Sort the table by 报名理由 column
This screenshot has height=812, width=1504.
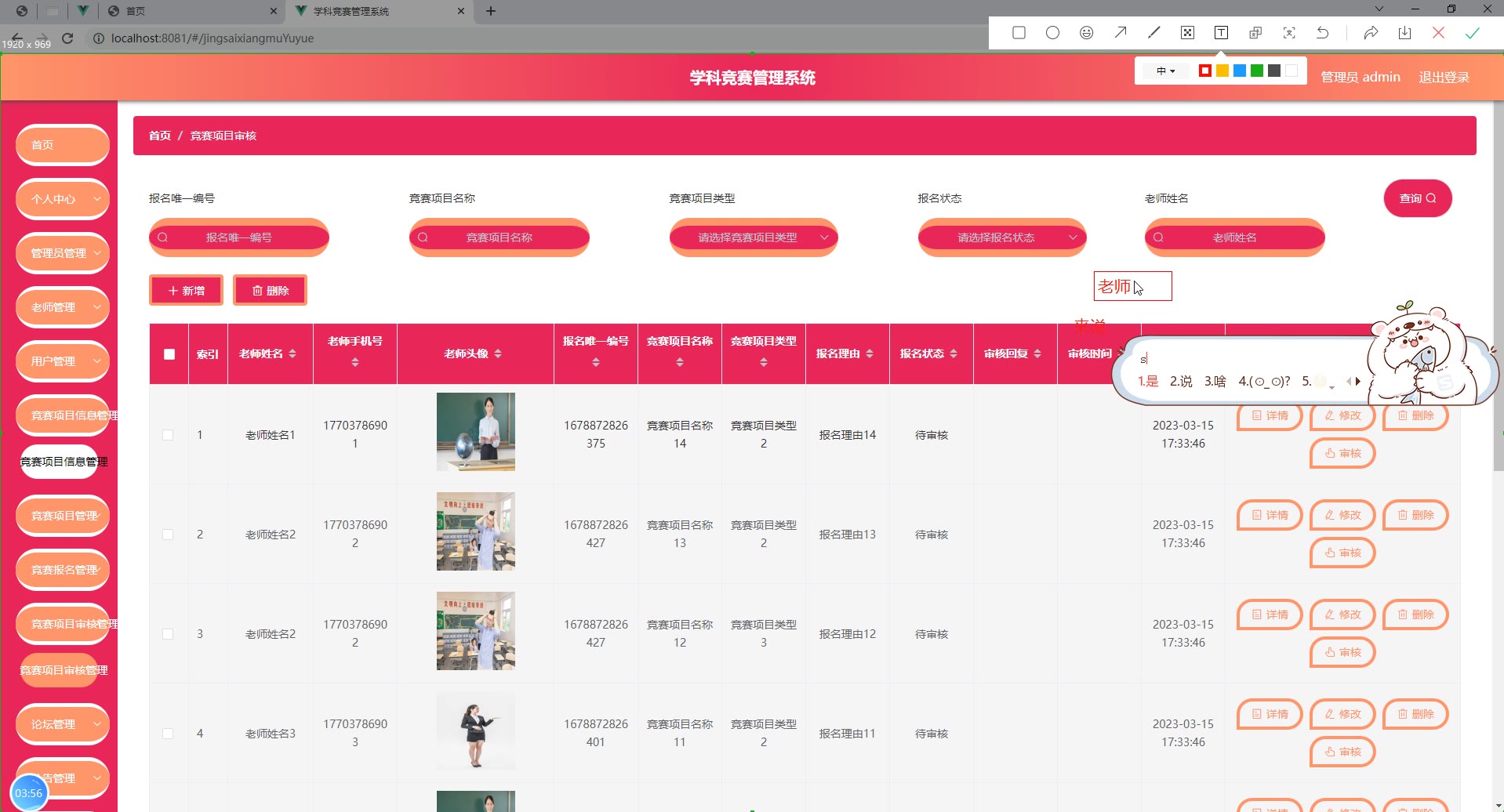[x=870, y=354]
